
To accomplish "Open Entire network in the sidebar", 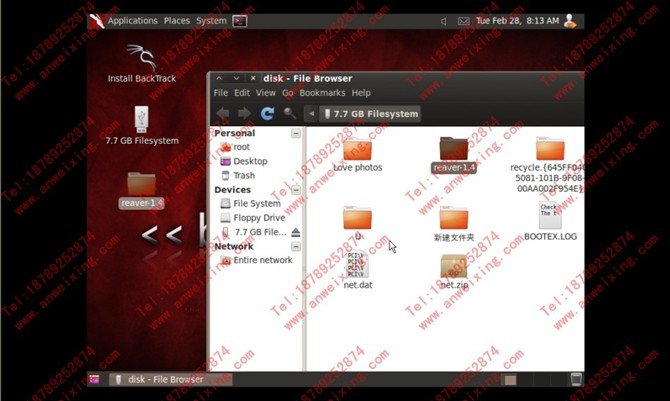I will (x=256, y=260).
